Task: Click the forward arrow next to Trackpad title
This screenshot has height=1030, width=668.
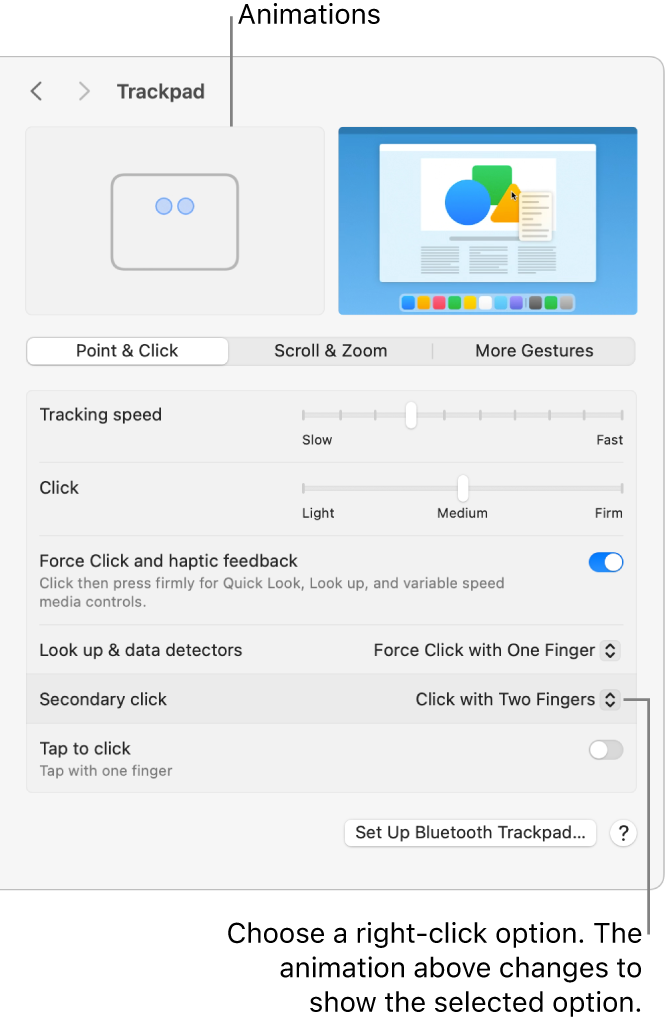Action: [x=84, y=92]
